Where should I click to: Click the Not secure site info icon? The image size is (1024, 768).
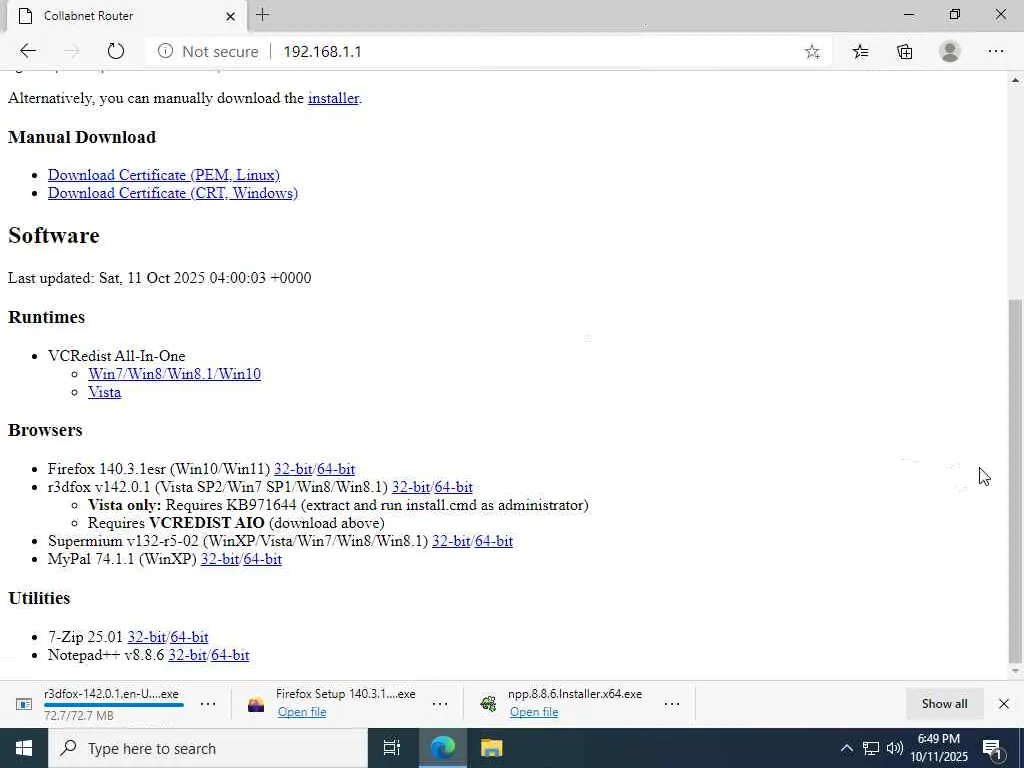[165, 51]
